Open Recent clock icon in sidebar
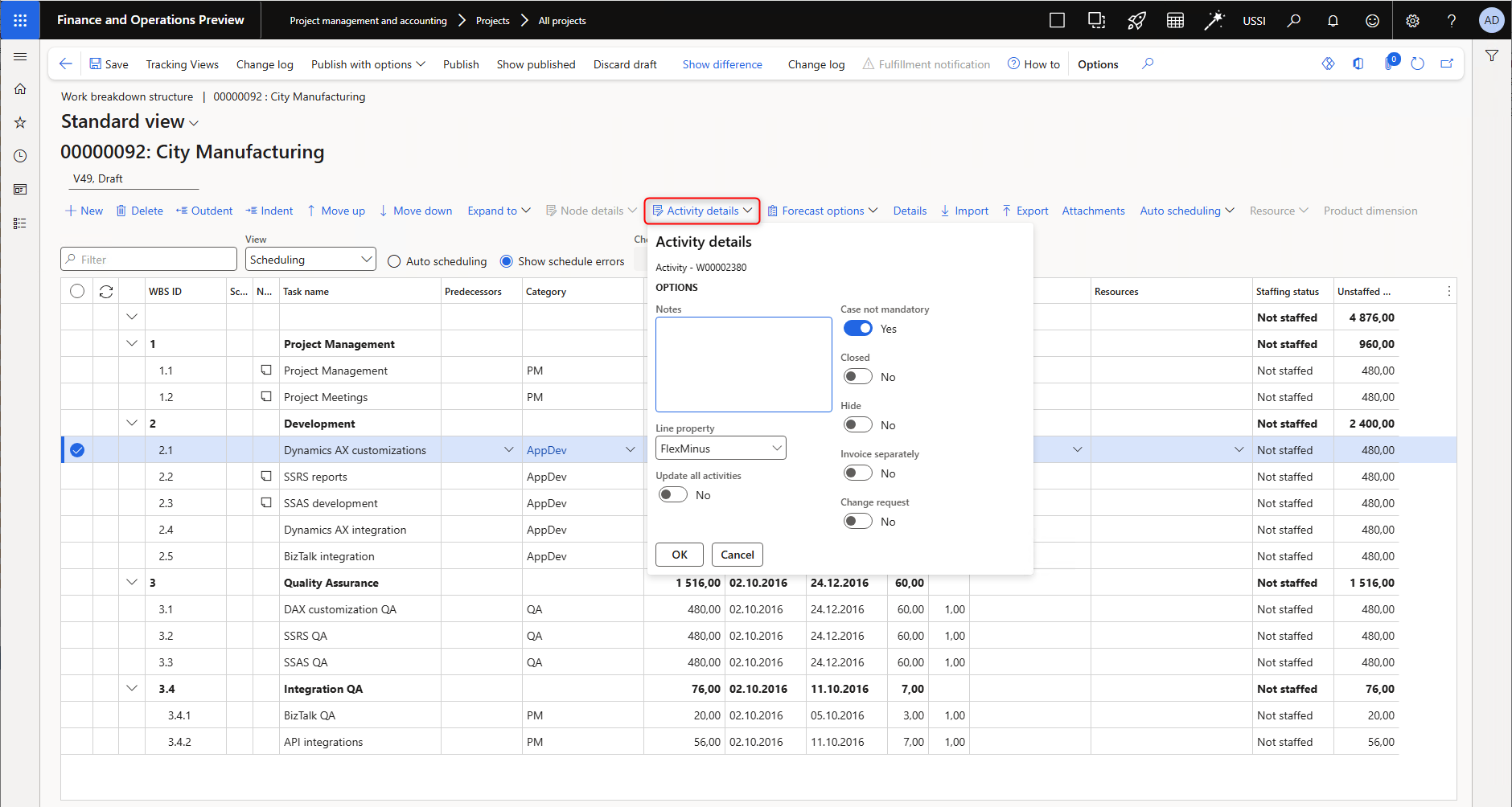Image resolution: width=1512 pixels, height=807 pixels. pos(20,156)
